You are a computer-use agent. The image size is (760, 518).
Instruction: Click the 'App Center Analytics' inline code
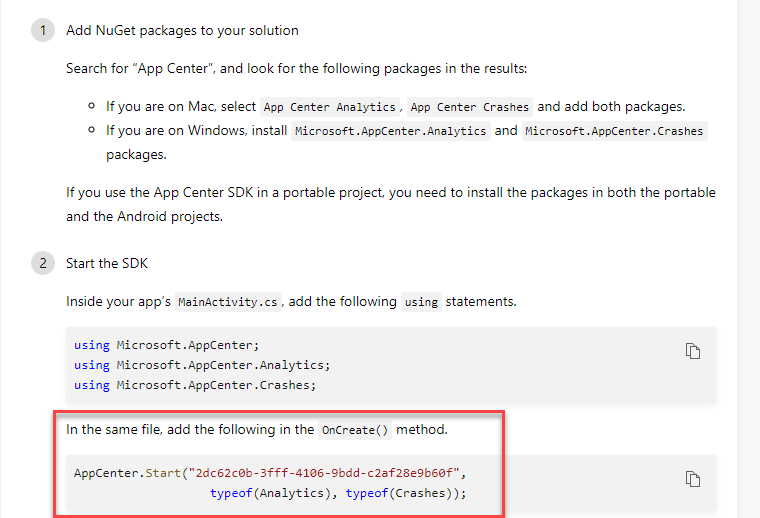[x=330, y=107]
